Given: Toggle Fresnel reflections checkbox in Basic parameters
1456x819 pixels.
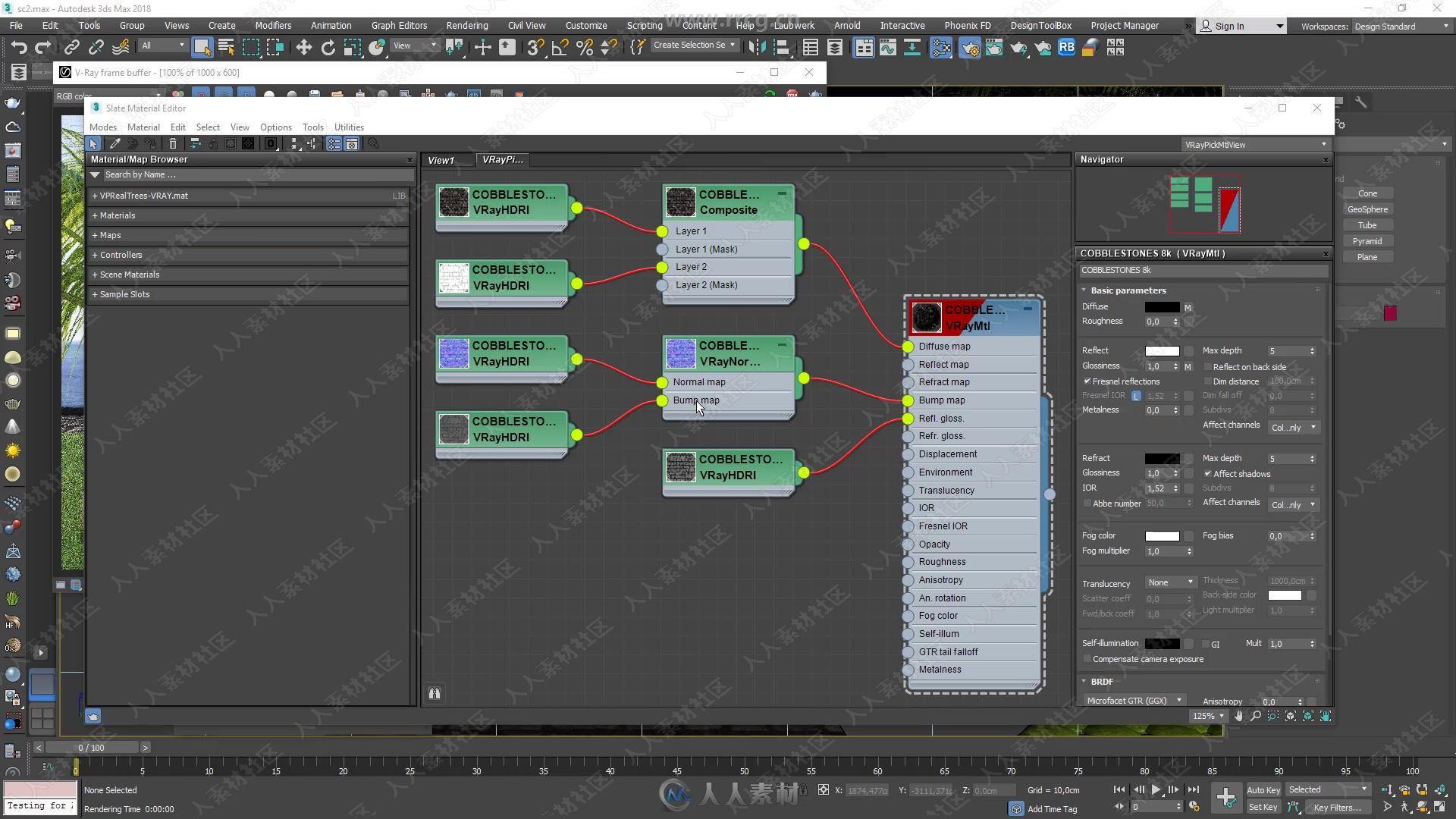Looking at the screenshot, I should point(1088,381).
